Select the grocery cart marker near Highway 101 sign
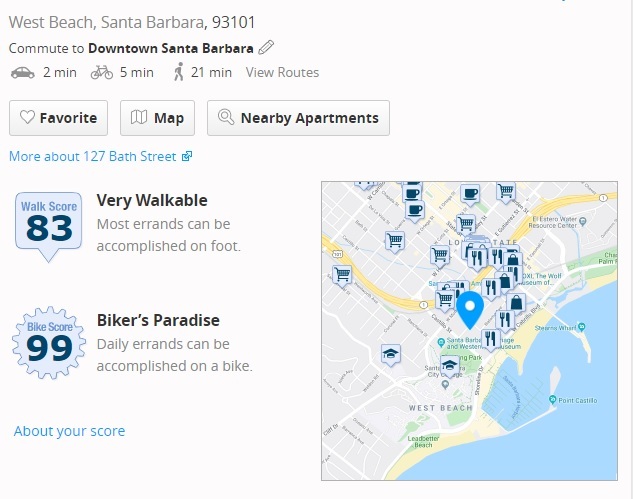 [342, 275]
